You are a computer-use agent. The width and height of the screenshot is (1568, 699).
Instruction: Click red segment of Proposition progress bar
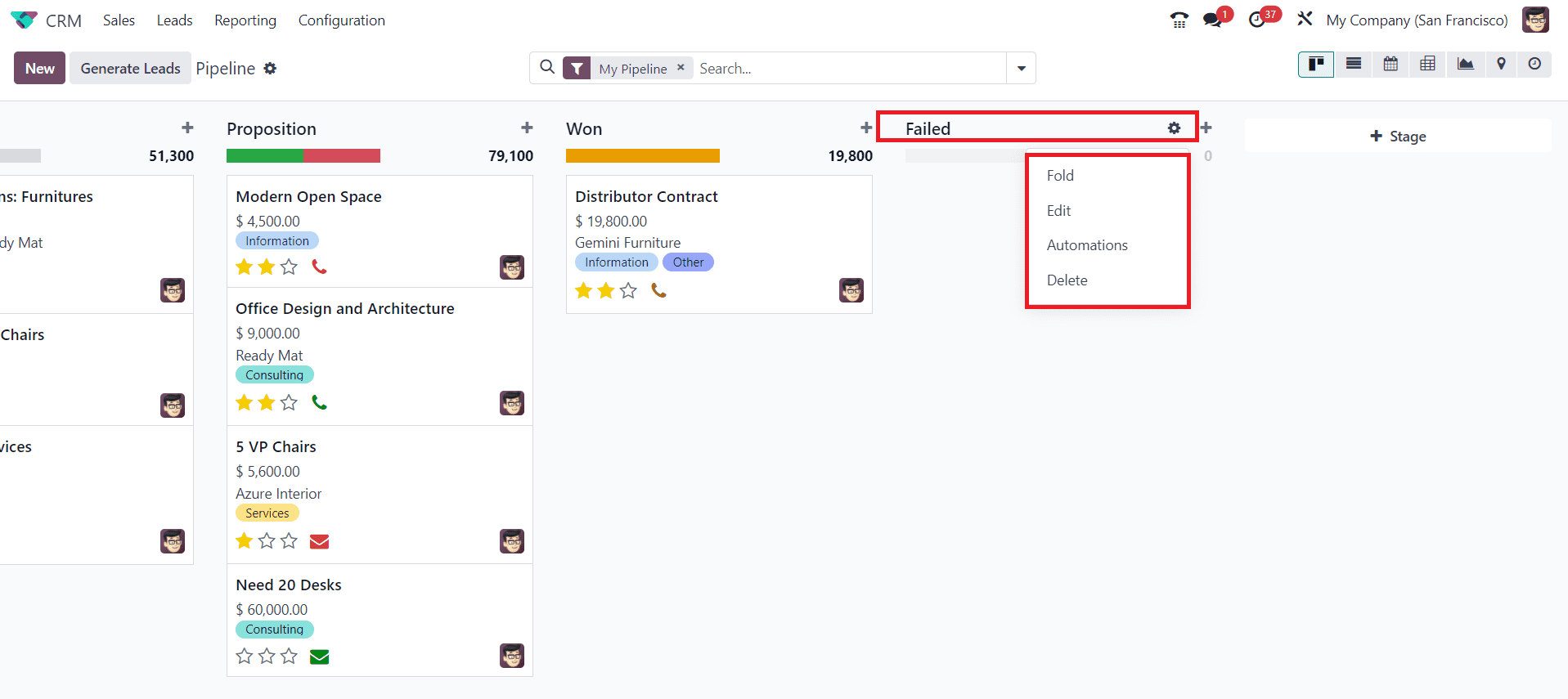pyautogui.click(x=342, y=155)
